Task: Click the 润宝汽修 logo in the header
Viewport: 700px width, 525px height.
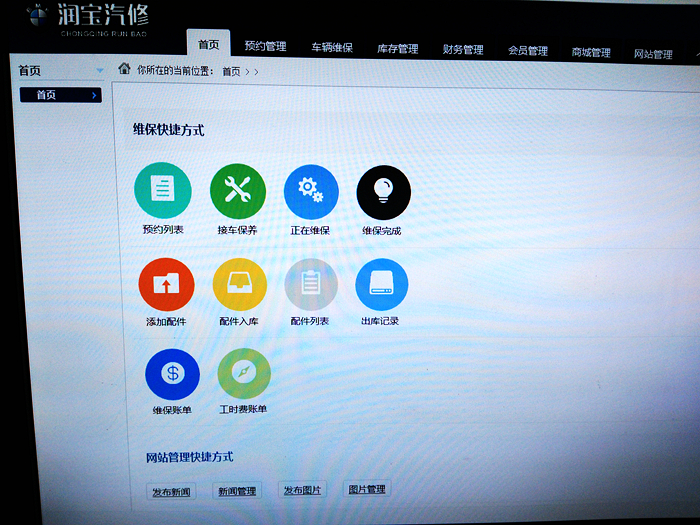Action: (x=88, y=19)
